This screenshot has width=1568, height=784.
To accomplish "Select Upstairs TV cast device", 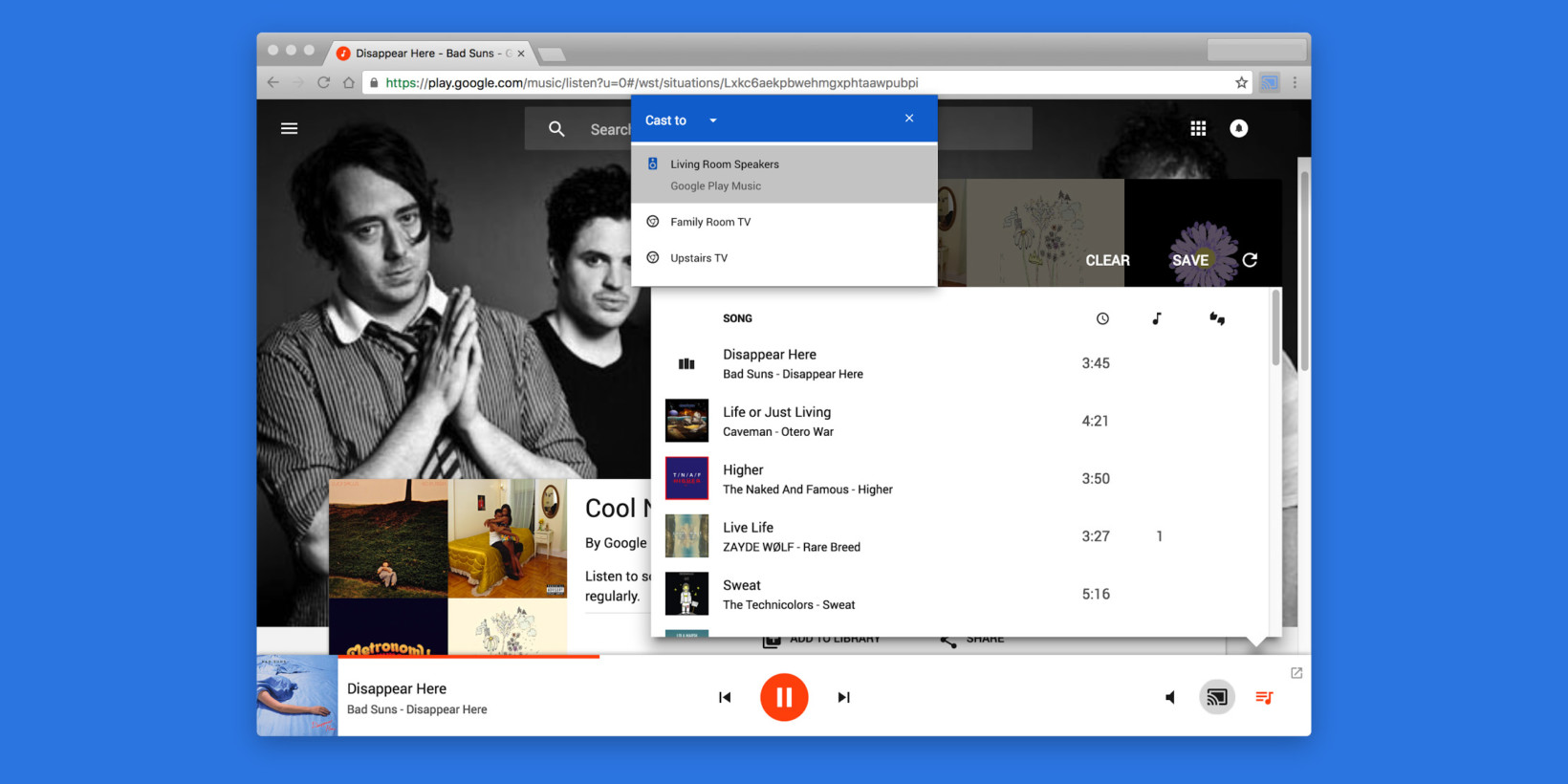I will click(x=699, y=258).
